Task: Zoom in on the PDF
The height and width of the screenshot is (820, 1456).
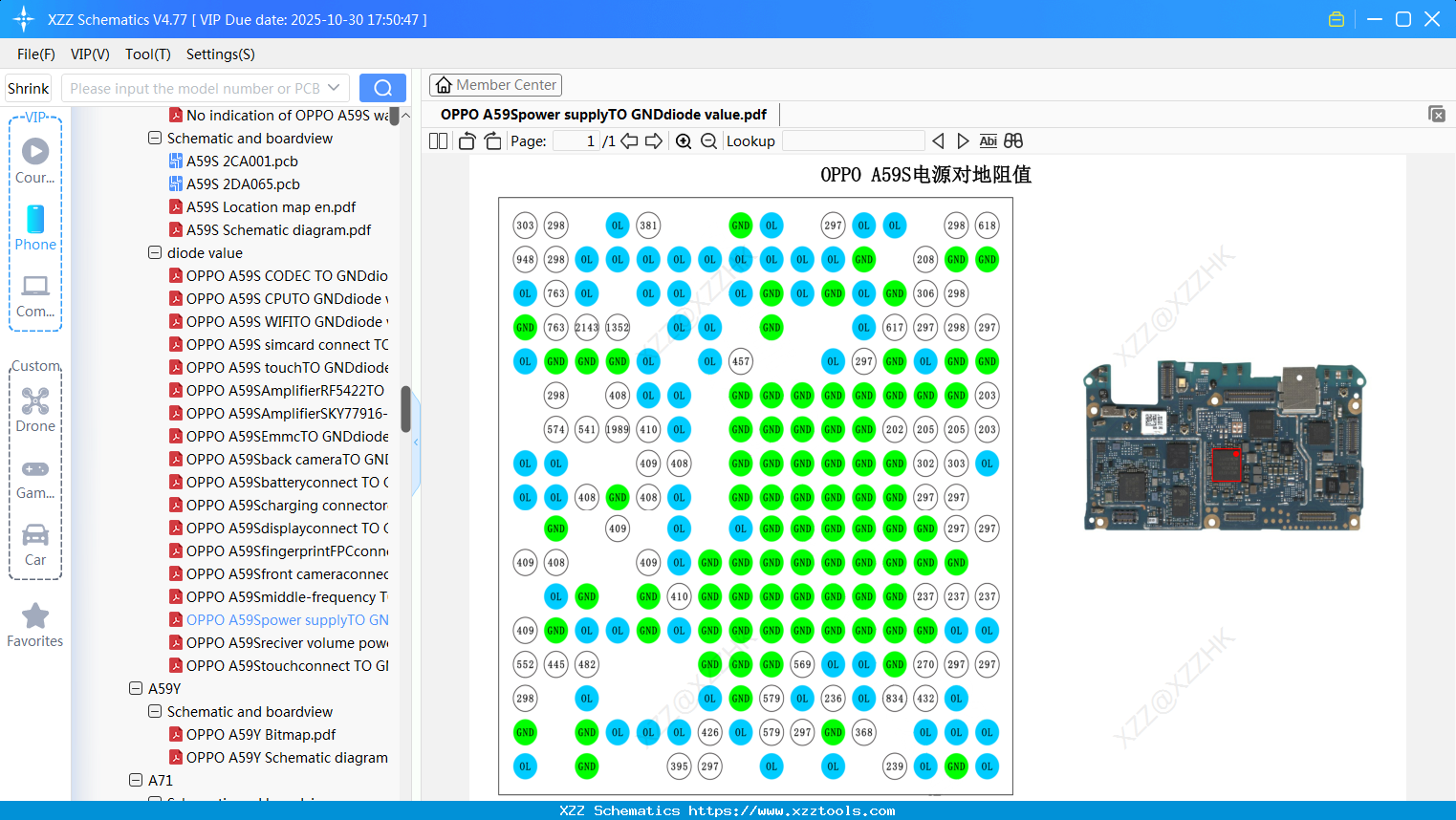Action: pyautogui.click(x=684, y=141)
